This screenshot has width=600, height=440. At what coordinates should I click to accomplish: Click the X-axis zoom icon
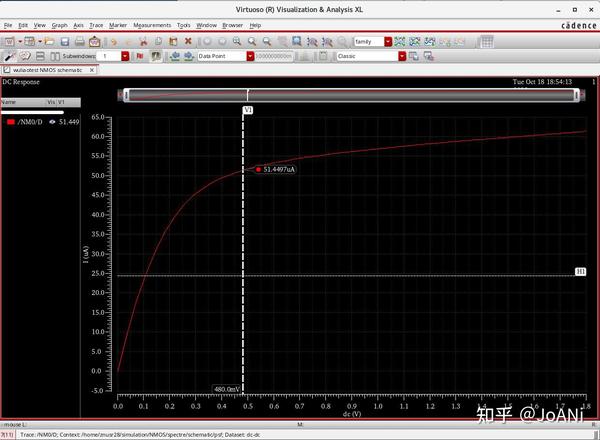(312, 41)
